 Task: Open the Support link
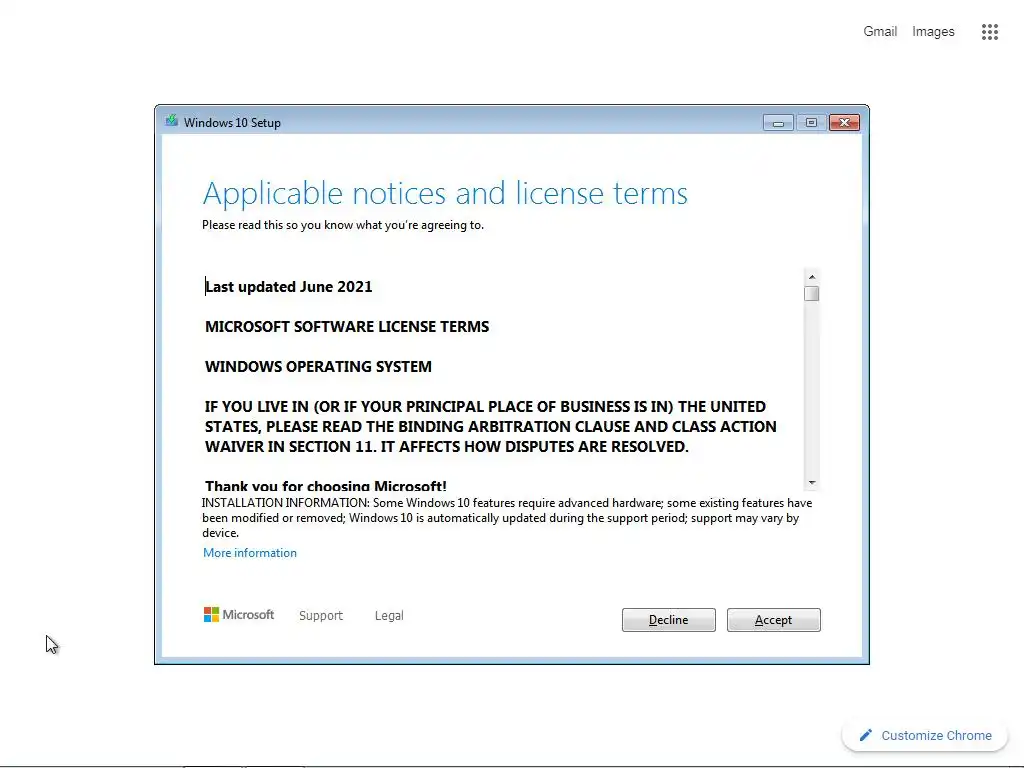(x=321, y=615)
